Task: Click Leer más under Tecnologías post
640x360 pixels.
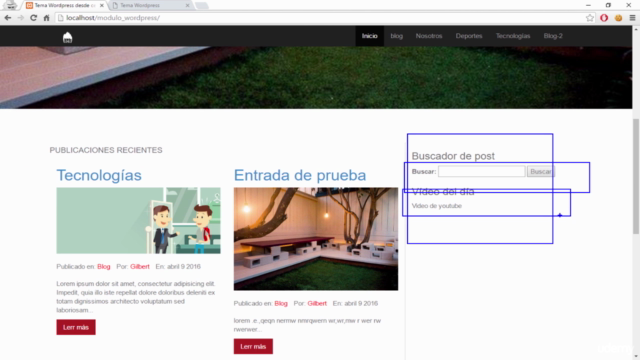Action: [76, 327]
